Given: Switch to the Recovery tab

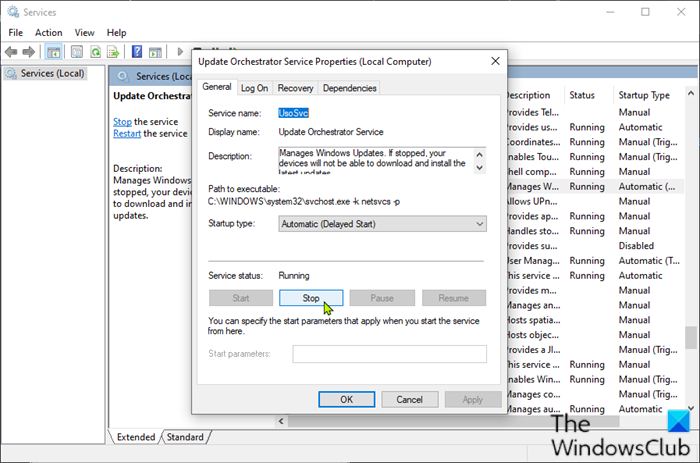Looking at the screenshot, I should (x=296, y=88).
